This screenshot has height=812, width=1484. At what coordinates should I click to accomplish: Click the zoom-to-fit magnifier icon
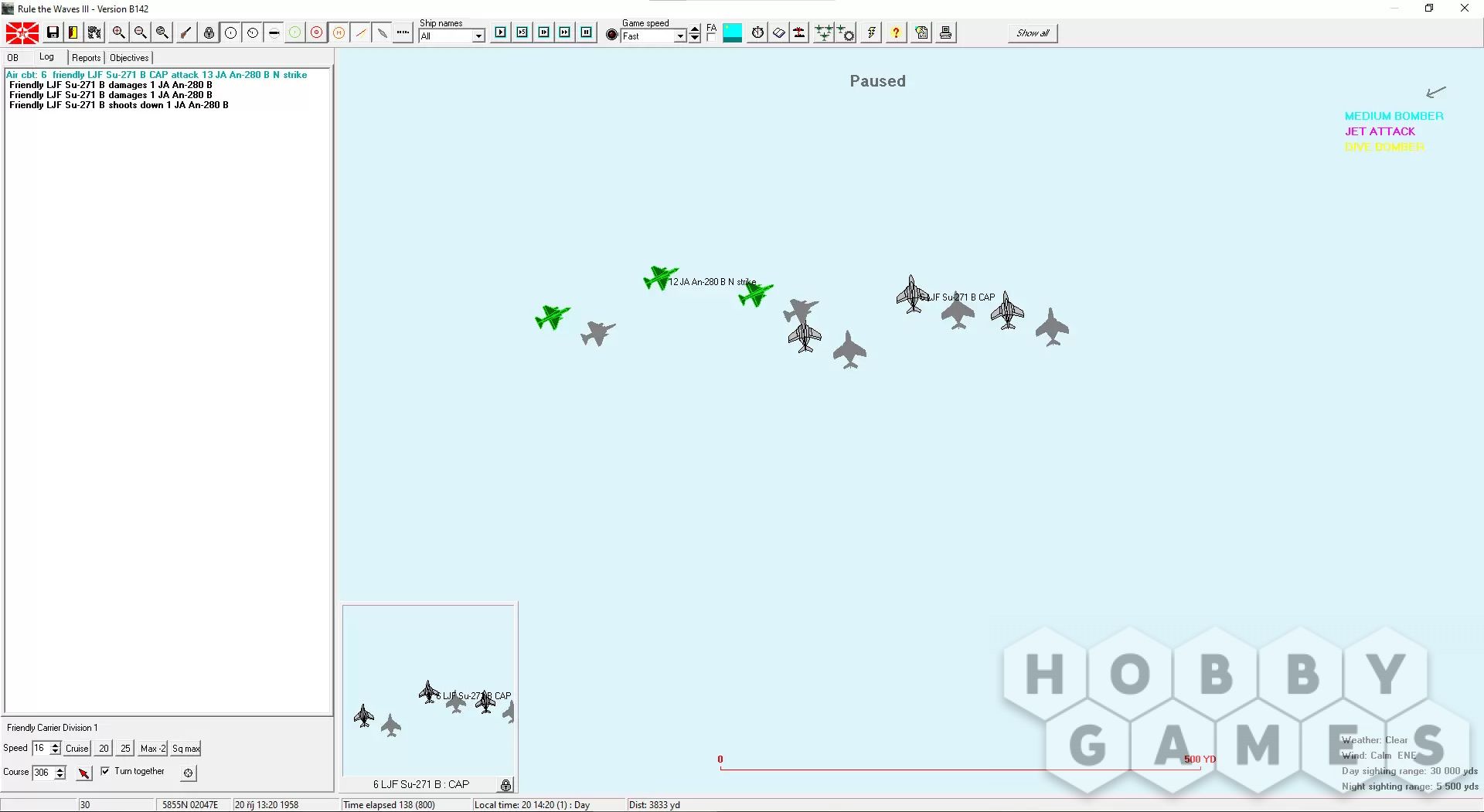(162, 33)
